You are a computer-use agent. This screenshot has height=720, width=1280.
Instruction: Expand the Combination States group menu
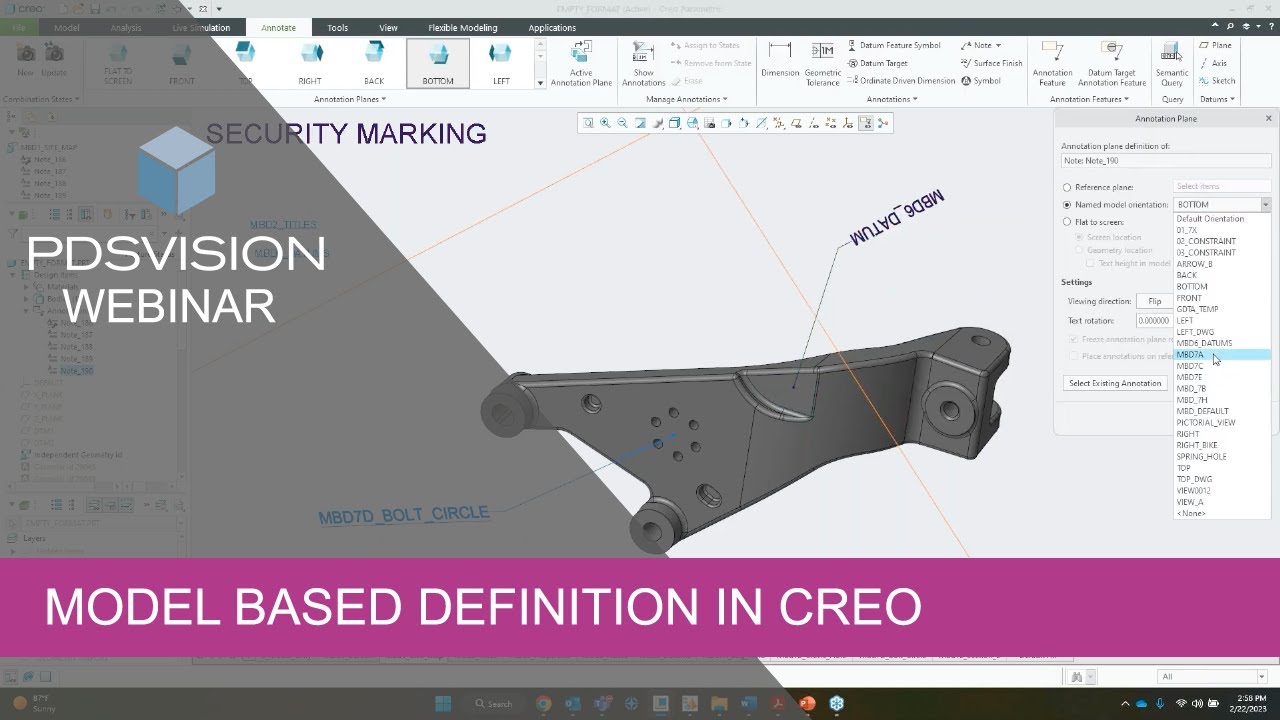click(43, 99)
